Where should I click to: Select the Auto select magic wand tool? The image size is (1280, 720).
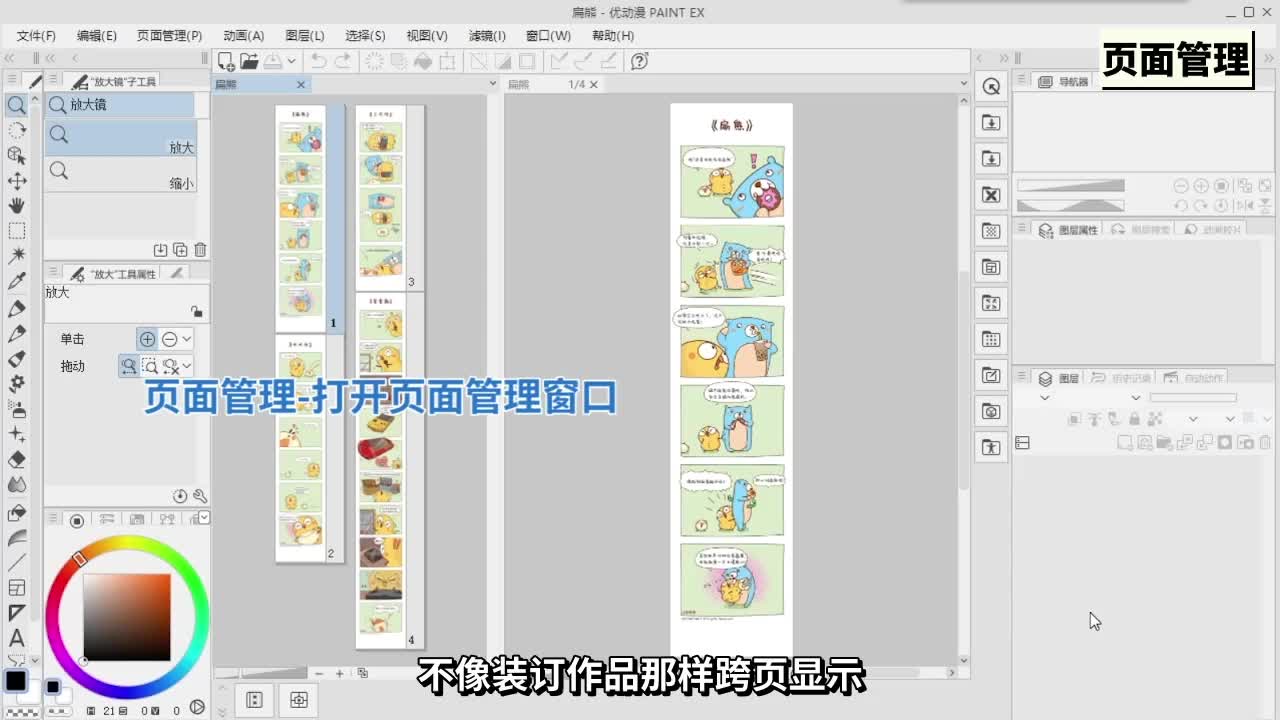point(17,256)
